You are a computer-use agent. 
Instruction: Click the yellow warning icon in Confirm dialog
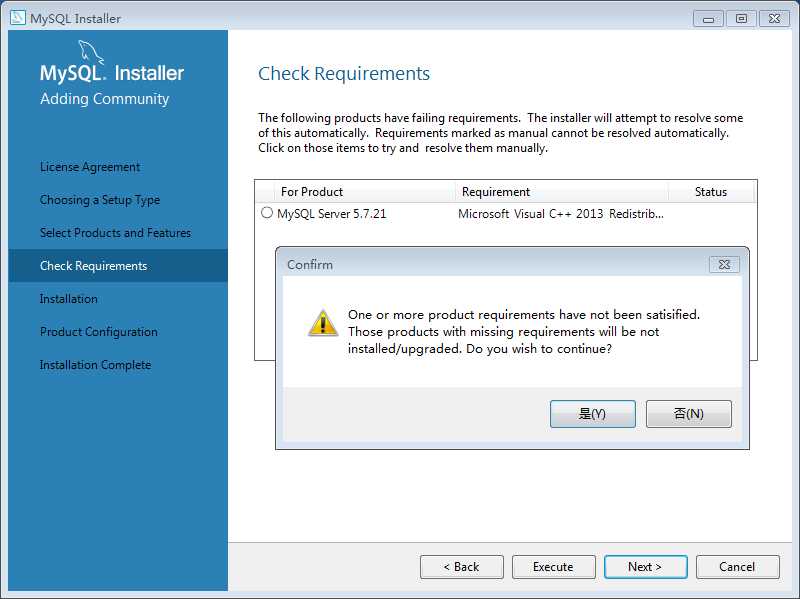tap(322, 323)
